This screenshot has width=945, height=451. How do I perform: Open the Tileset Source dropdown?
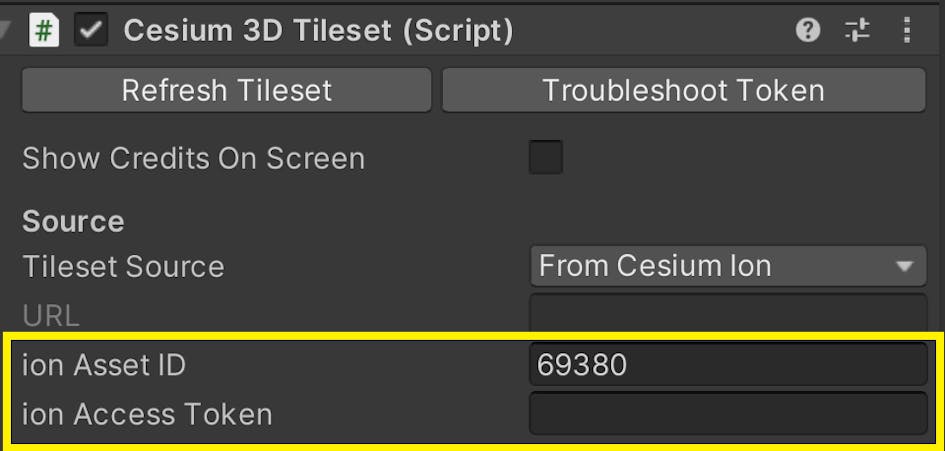(x=727, y=266)
